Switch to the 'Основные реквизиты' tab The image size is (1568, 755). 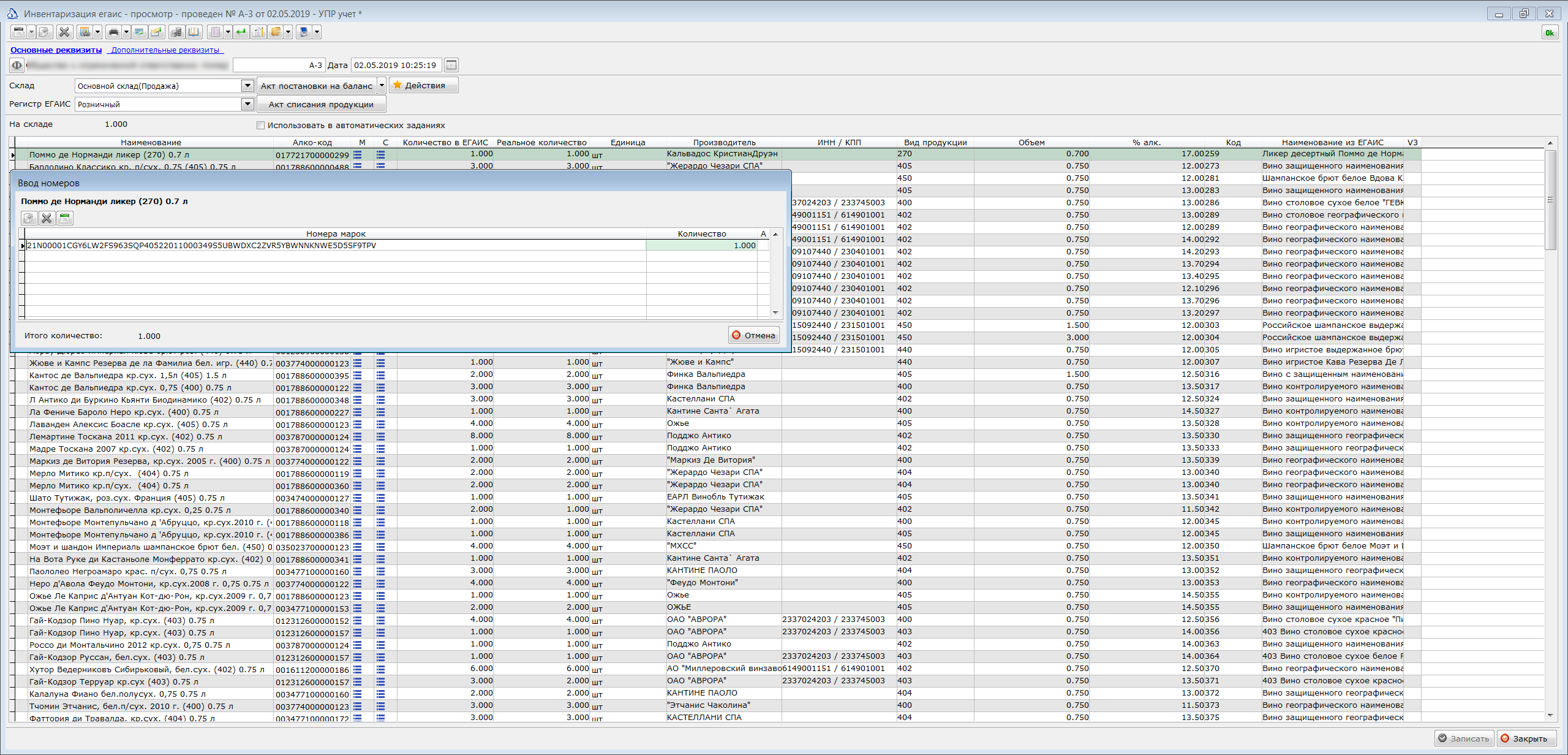coord(56,50)
